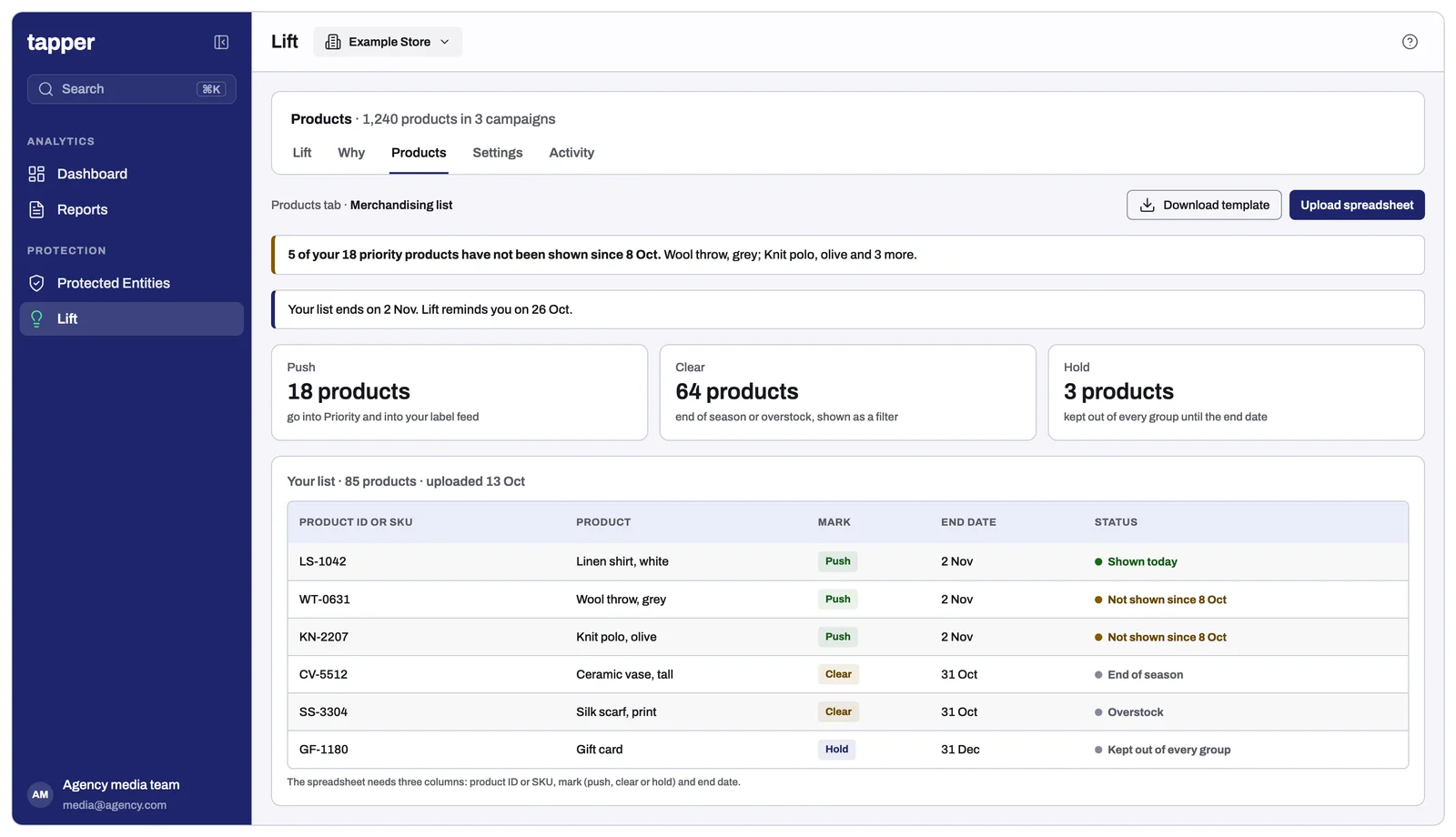The image size is (1456, 837).
Task: Open the Example Store dropdown chevron
Action: click(x=445, y=42)
